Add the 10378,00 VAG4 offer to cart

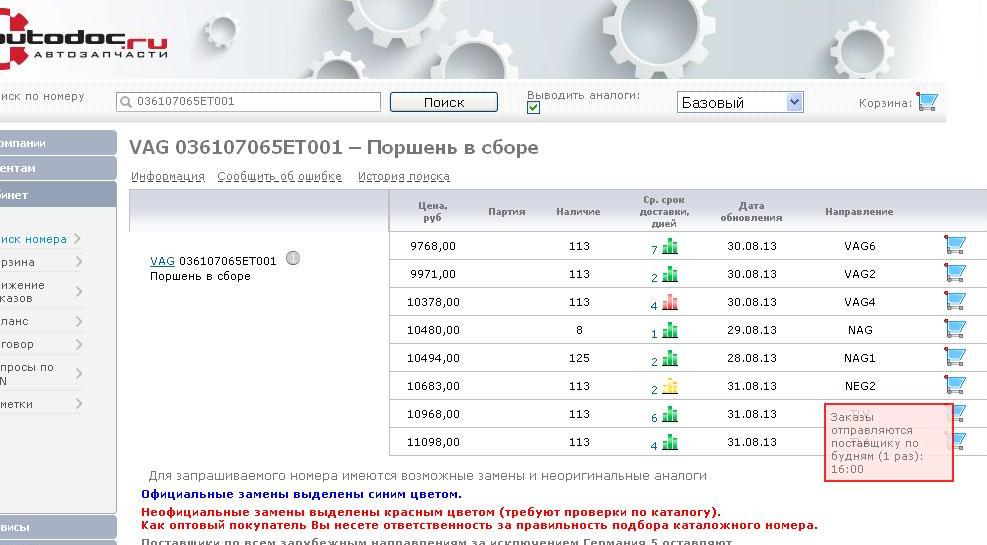954,301
